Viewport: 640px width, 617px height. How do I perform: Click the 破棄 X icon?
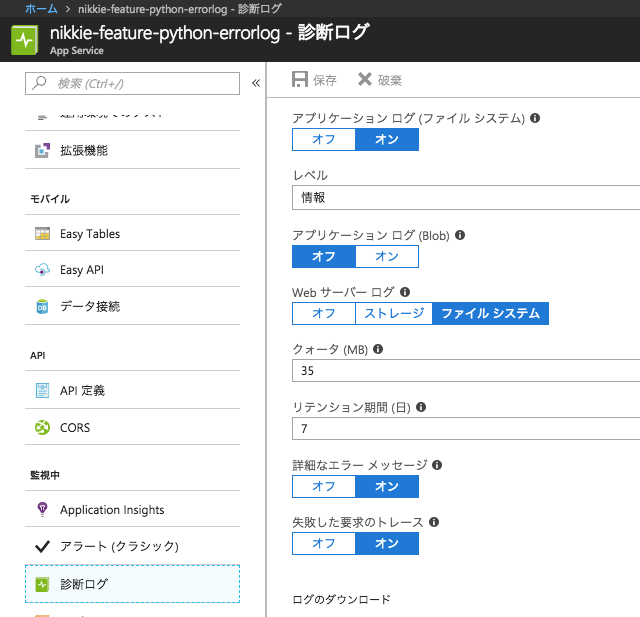point(365,79)
